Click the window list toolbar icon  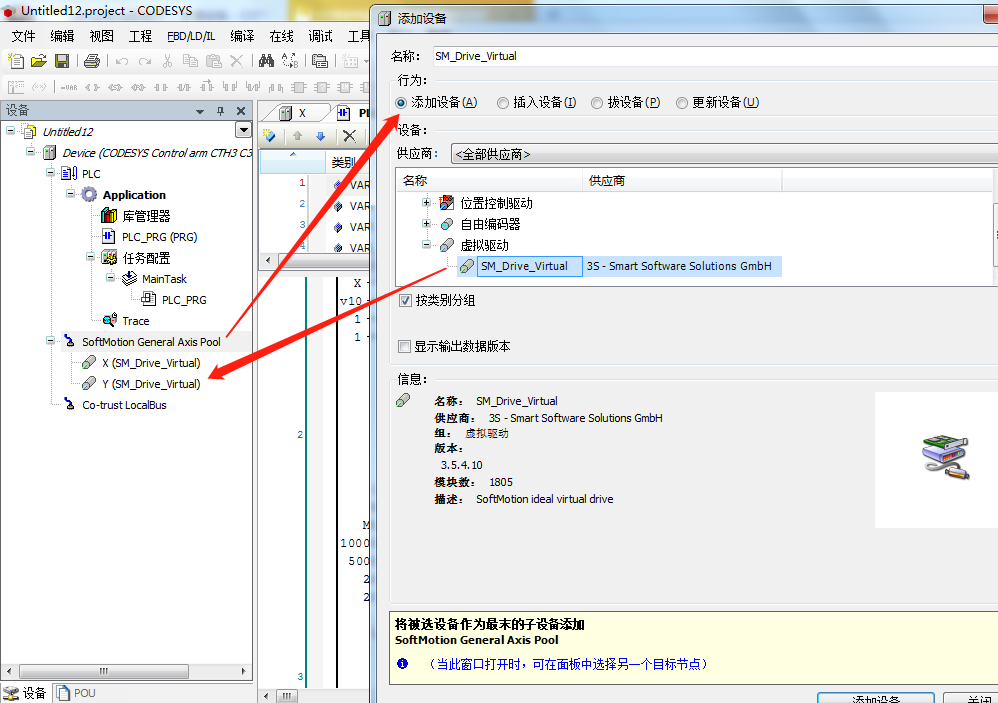320,61
